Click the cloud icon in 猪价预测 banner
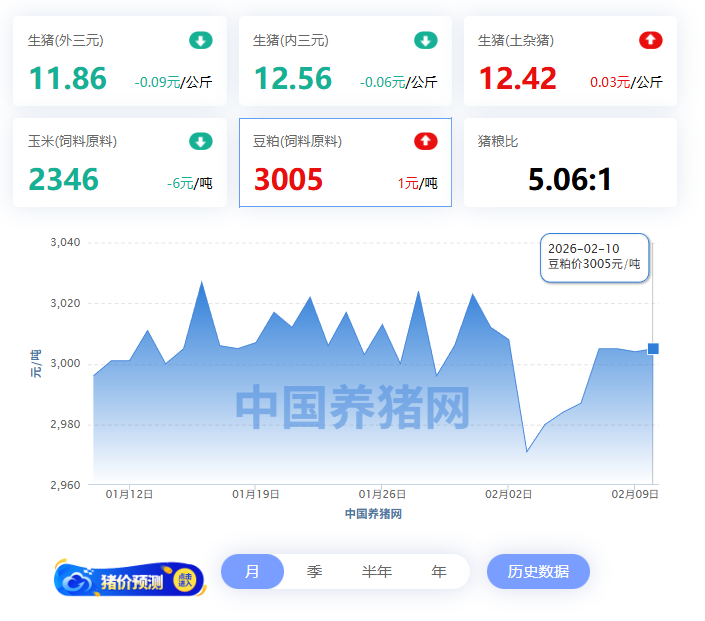Screen dimensions: 705x621 [x=77, y=580]
